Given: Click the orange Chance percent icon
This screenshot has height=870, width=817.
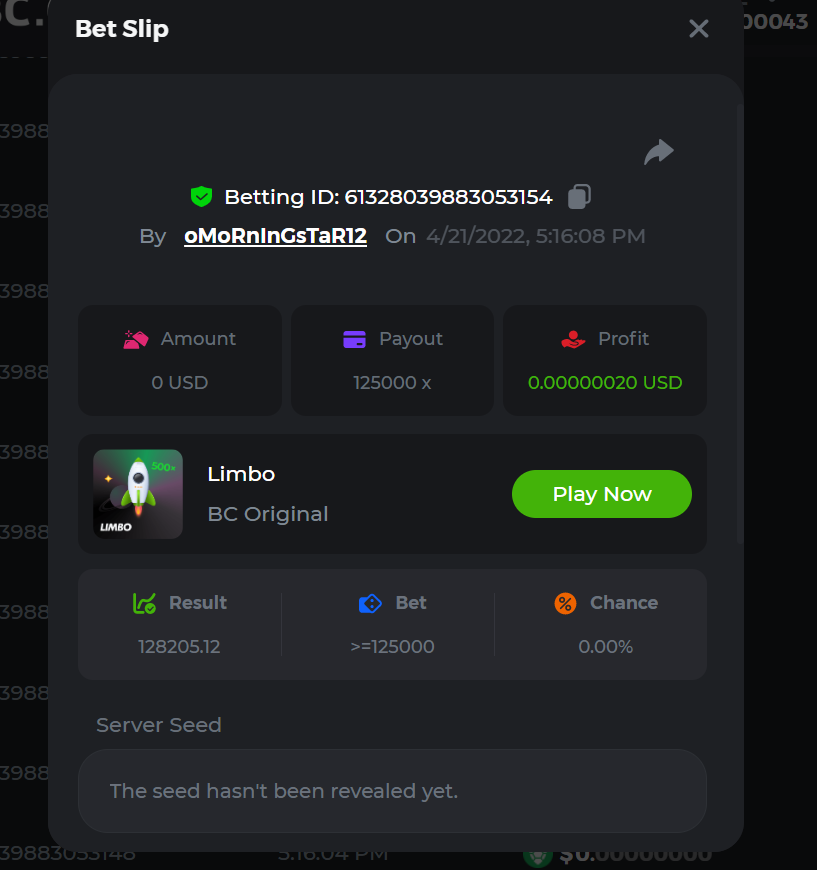Looking at the screenshot, I should (x=565, y=603).
